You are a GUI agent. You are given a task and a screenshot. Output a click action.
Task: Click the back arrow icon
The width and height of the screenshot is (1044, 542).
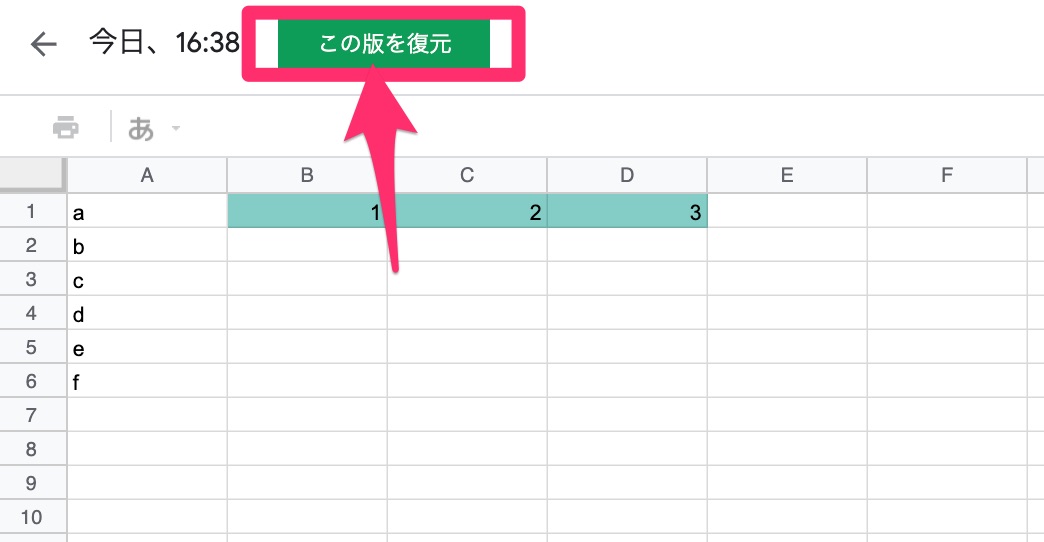coord(43,45)
